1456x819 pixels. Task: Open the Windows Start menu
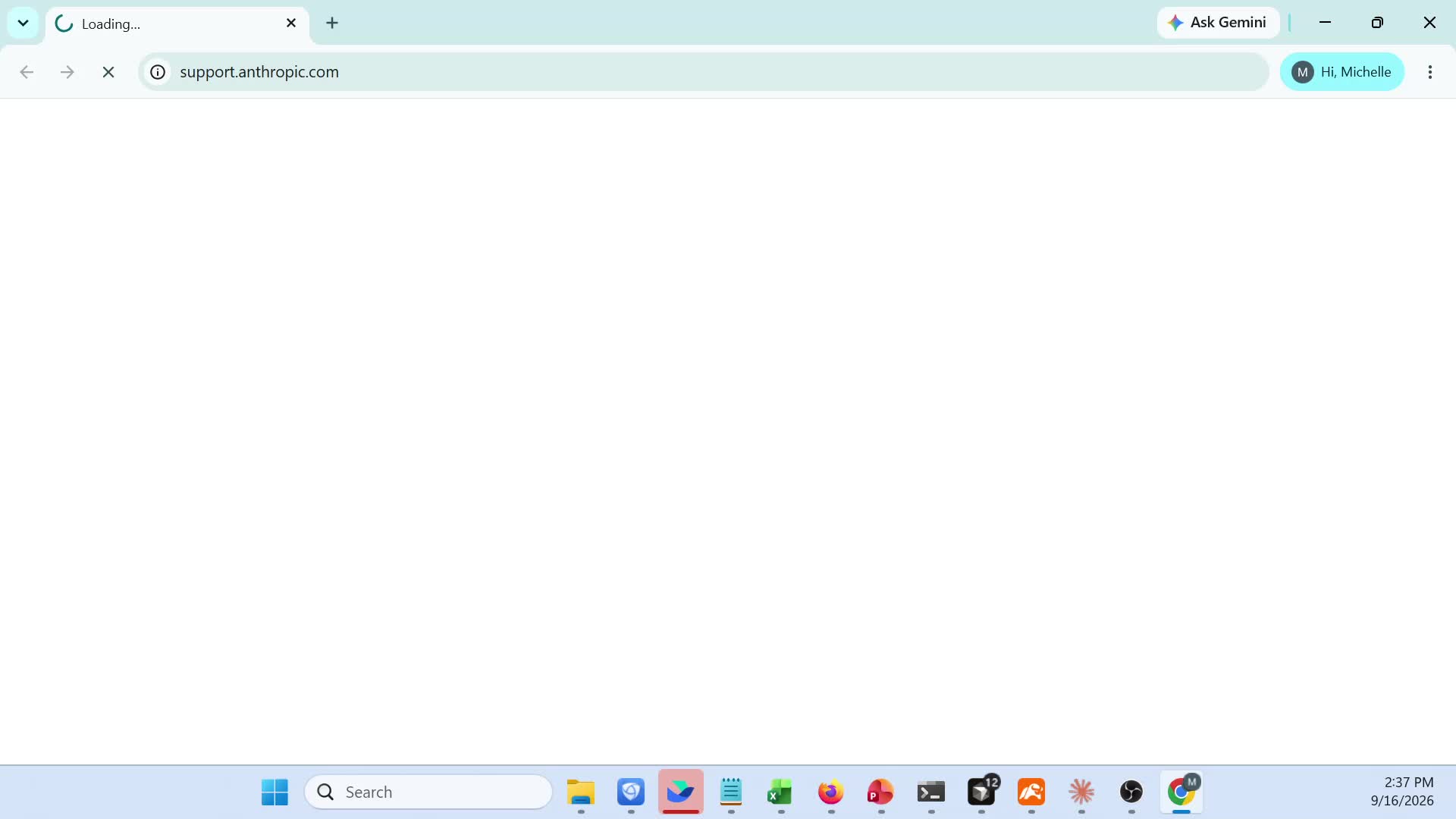click(x=275, y=792)
